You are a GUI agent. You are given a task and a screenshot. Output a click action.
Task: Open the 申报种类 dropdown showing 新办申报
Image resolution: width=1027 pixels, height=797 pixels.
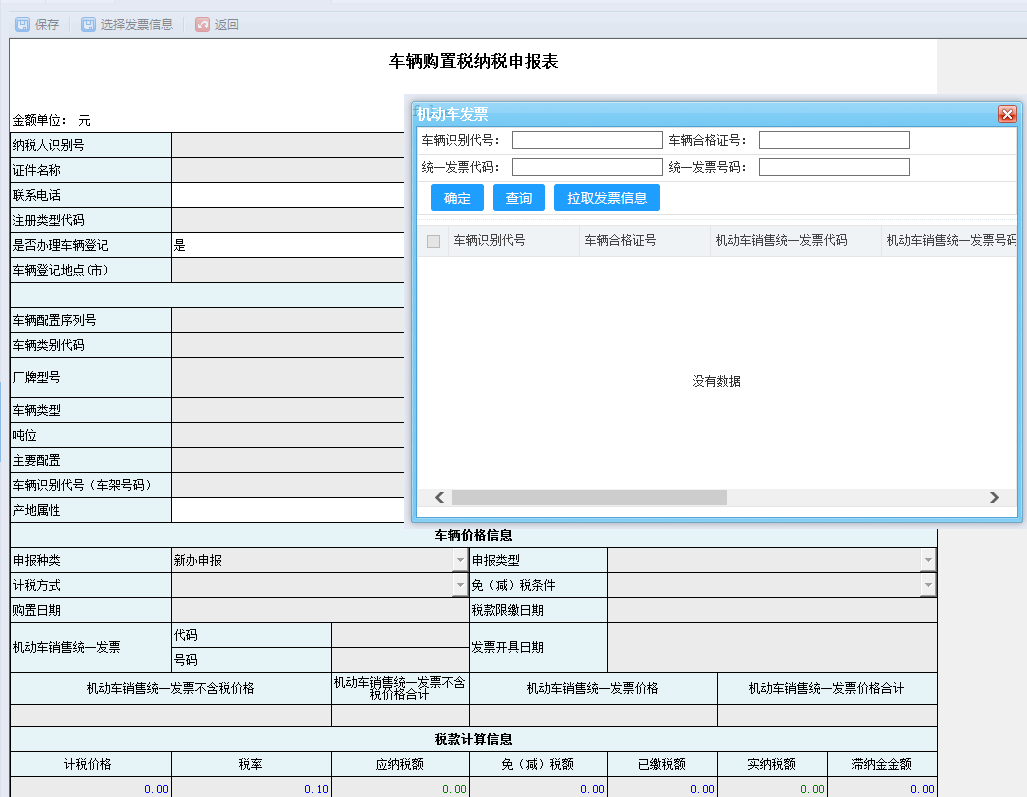click(458, 560)
